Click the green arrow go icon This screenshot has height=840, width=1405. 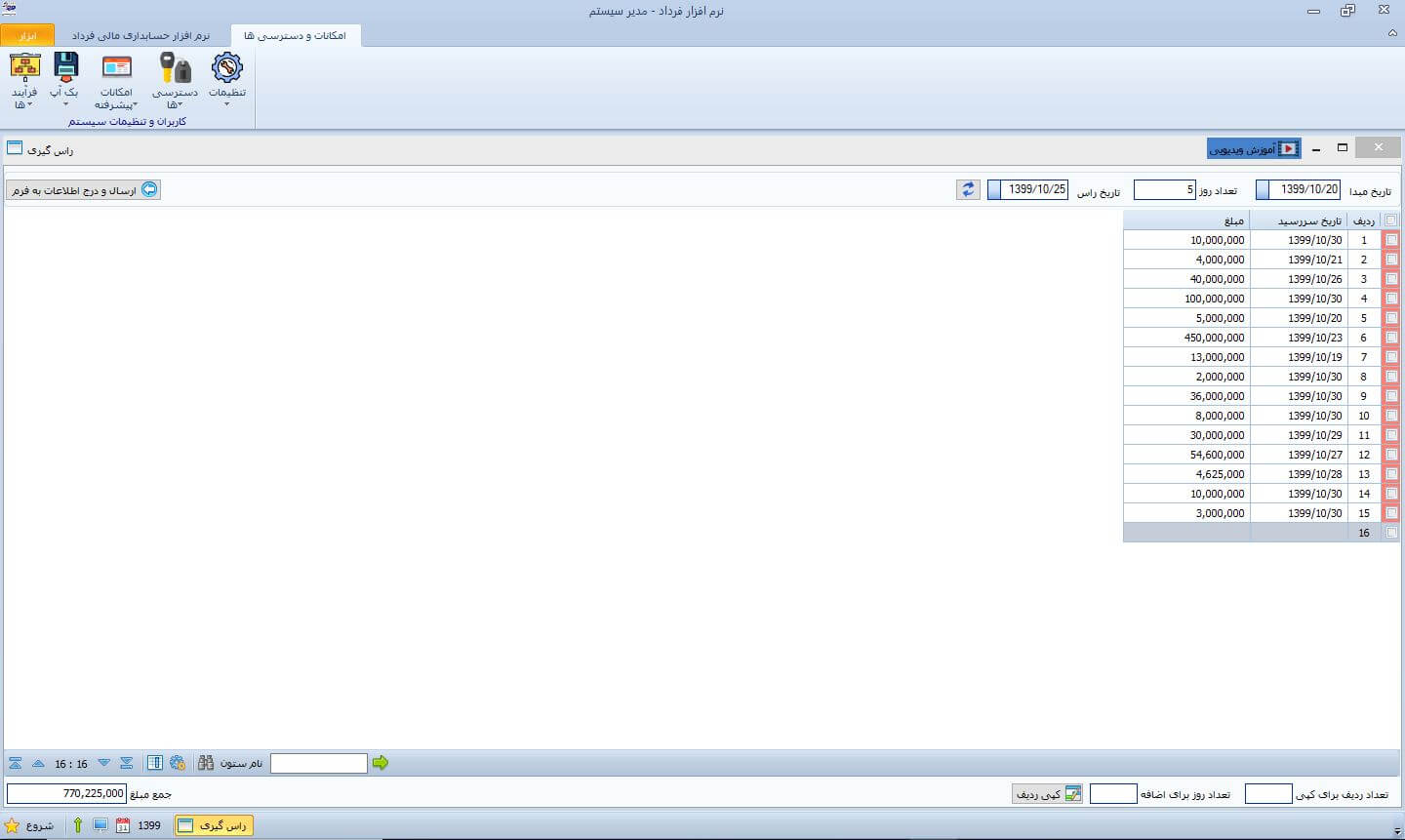pyautogui.click(x=381, y=763)
